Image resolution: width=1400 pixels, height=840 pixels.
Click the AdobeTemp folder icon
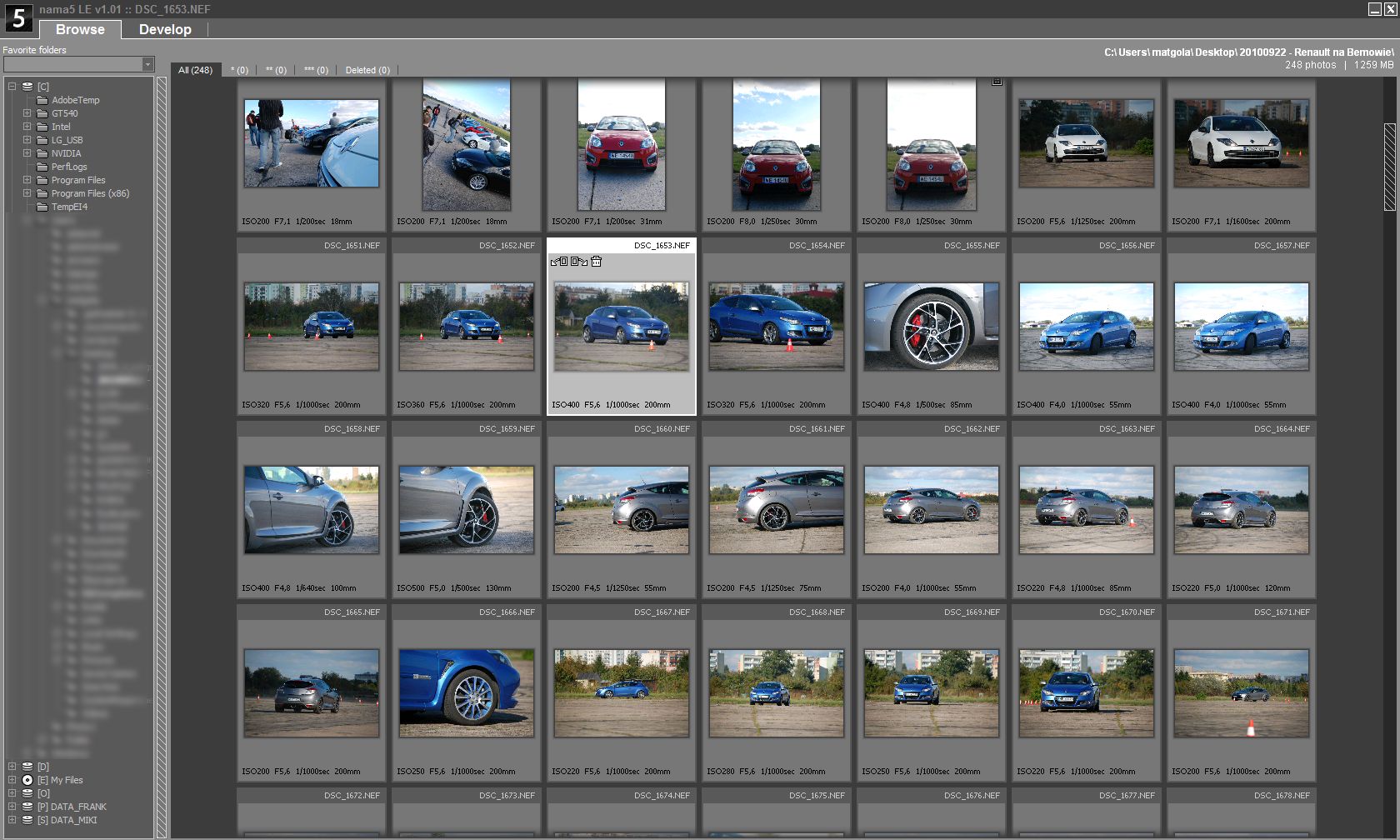[42, 100]
